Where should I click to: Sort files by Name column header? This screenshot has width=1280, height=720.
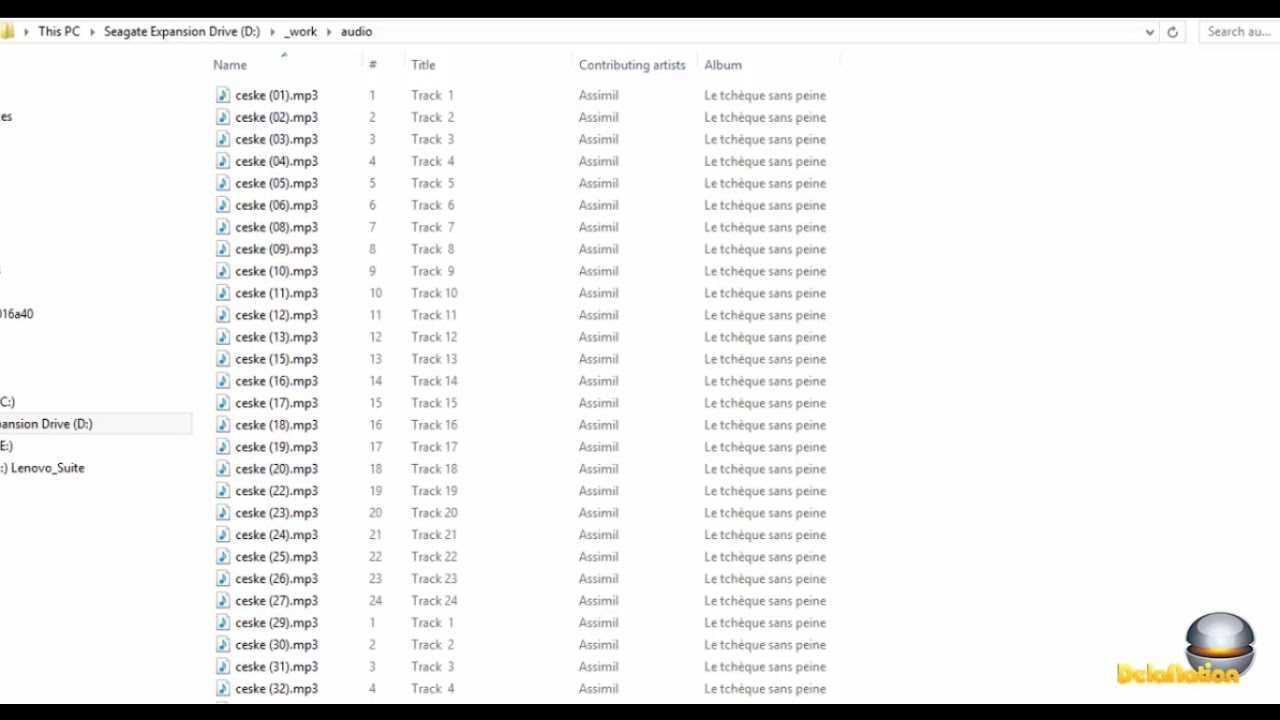[230, 65]
